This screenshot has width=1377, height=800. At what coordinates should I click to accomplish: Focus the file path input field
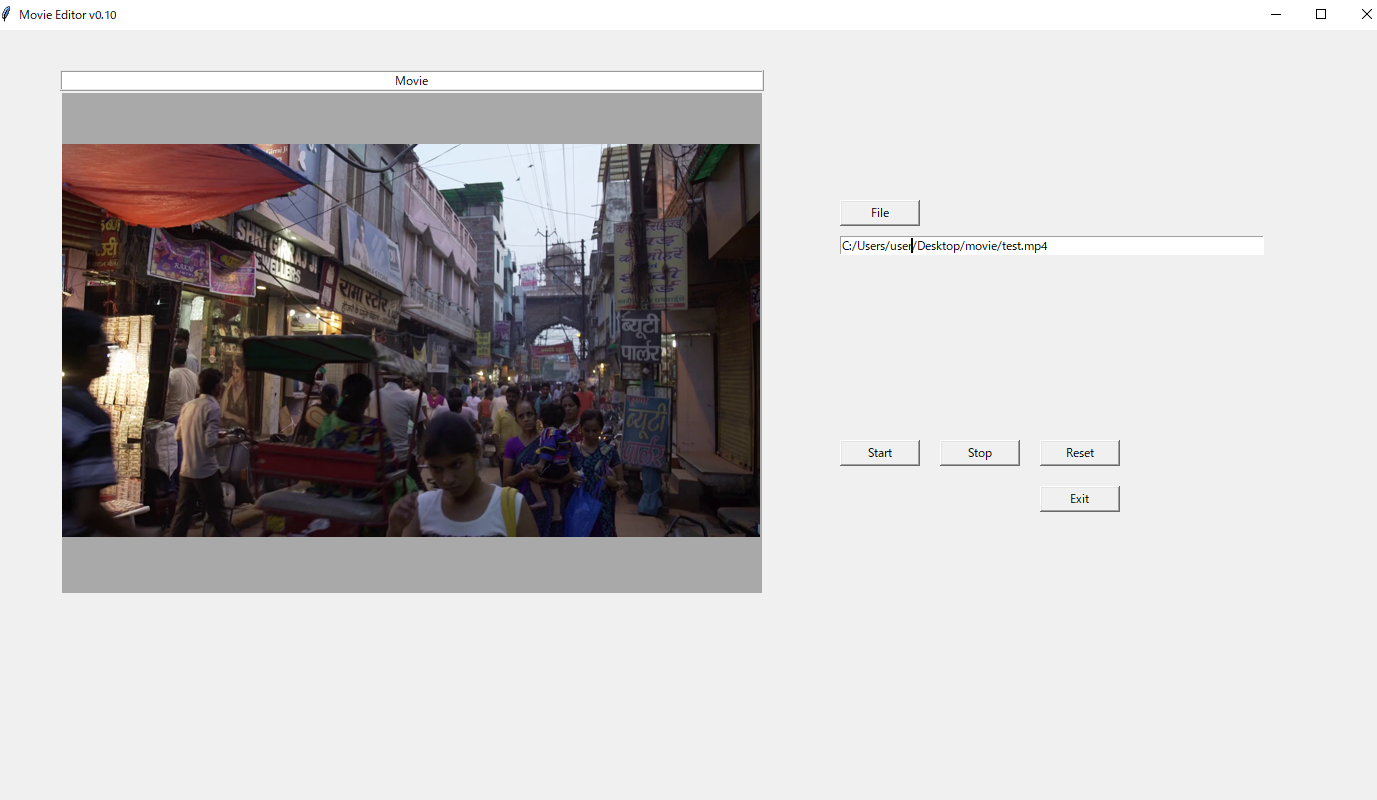click(1051, 246)
